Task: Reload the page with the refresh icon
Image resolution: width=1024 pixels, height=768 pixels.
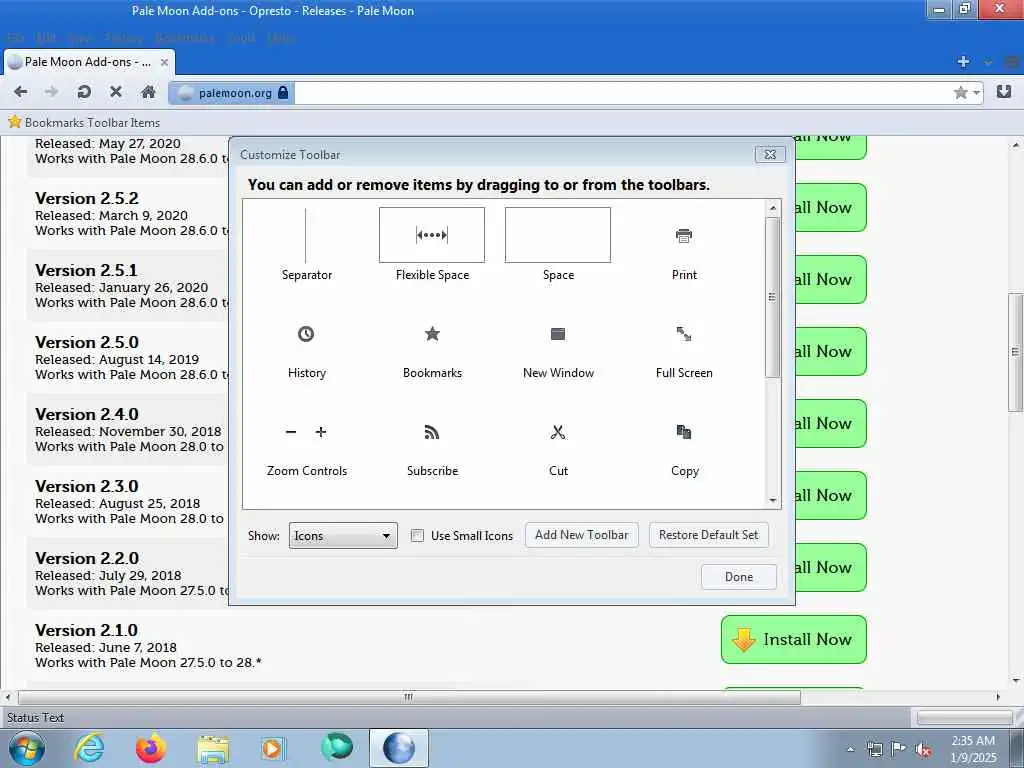Action: pos(84,91)
